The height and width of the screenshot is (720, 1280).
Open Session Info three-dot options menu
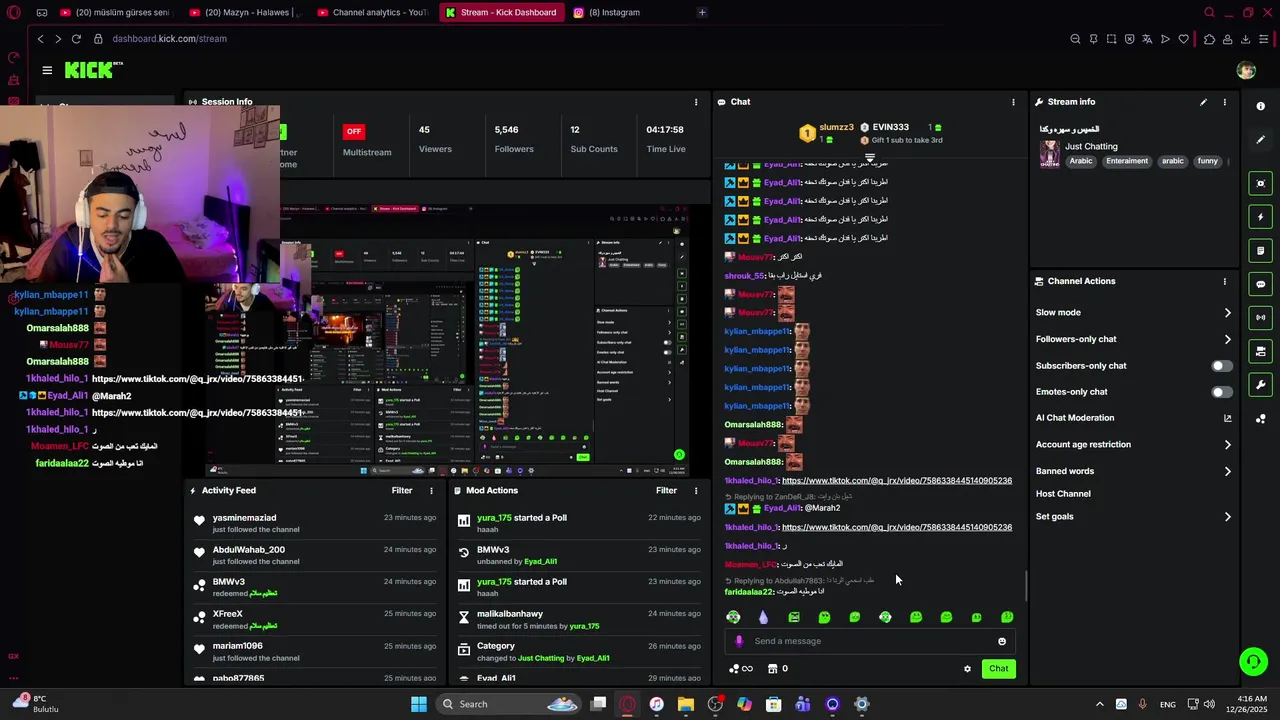tap(696, 102)
